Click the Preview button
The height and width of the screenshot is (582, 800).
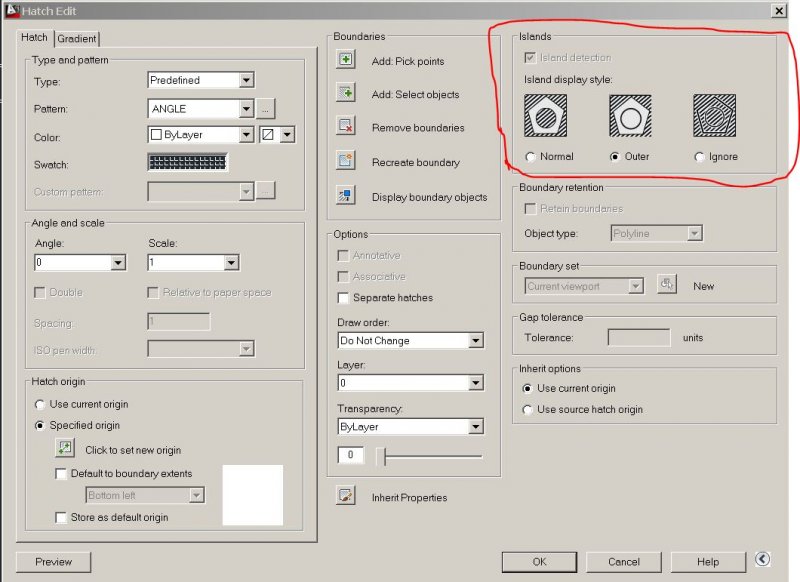point(54,562)
